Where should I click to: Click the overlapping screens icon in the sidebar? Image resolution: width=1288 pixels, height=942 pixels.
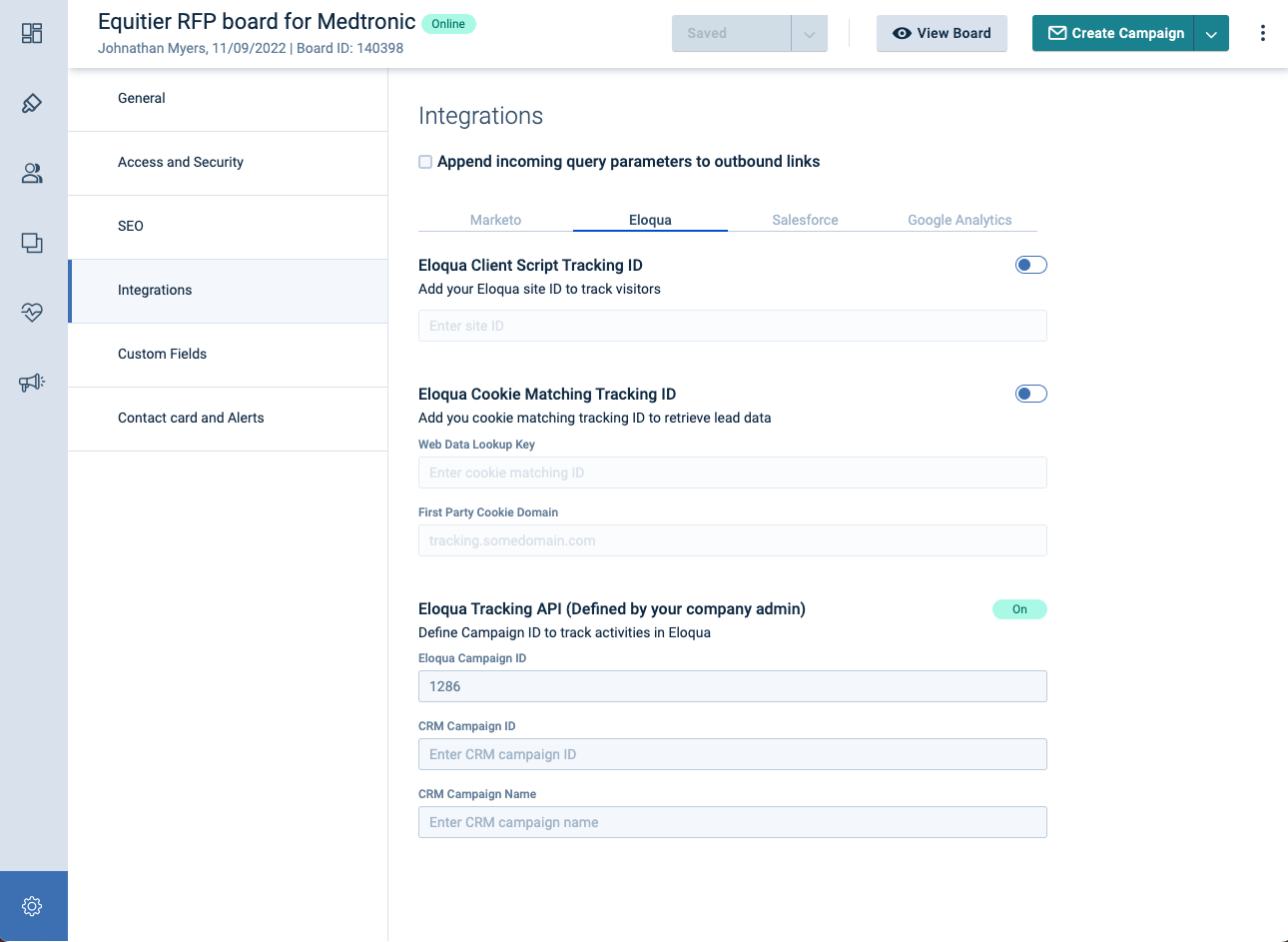(32, 243)
